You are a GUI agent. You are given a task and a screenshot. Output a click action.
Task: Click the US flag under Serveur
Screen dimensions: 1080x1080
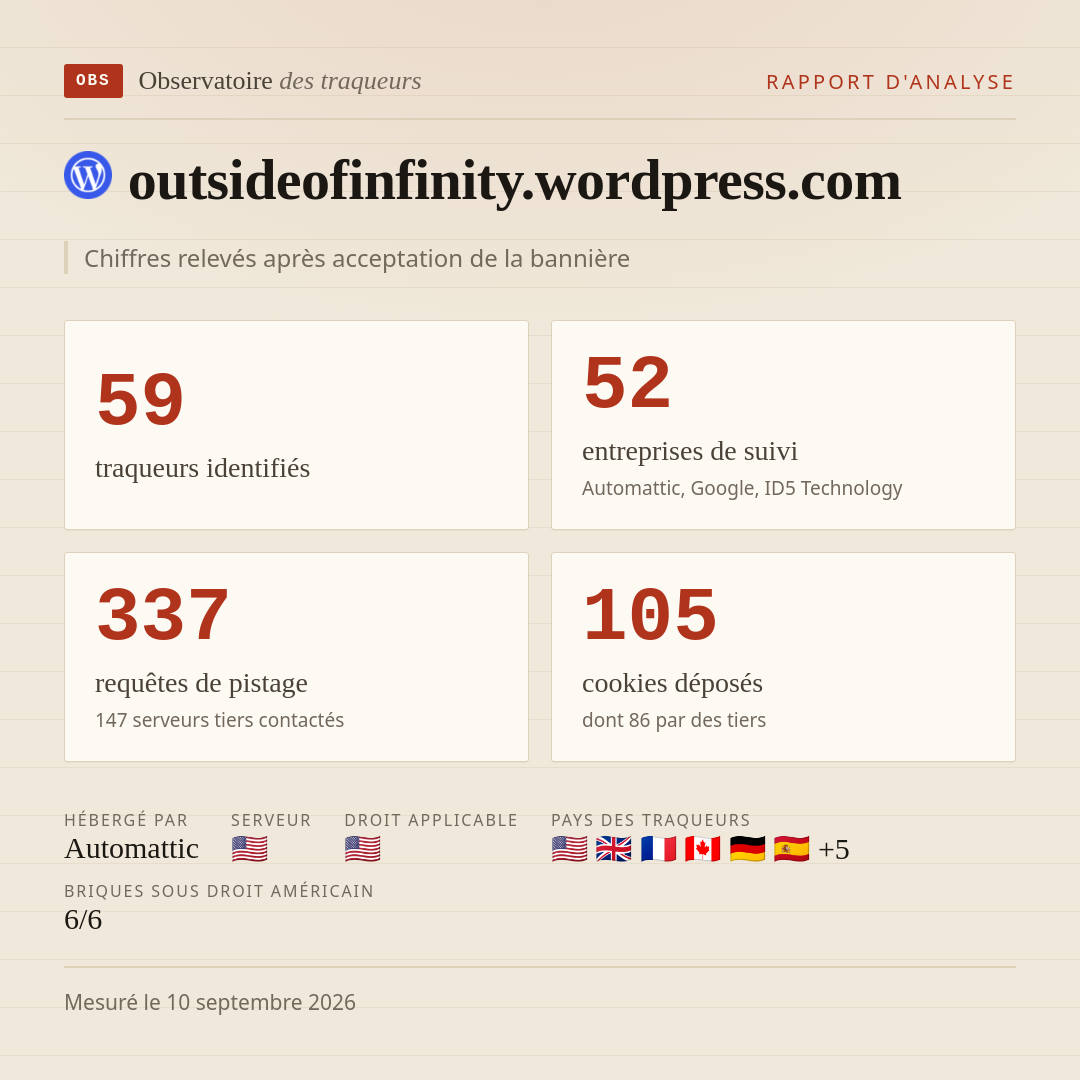(x=249, y=849)
